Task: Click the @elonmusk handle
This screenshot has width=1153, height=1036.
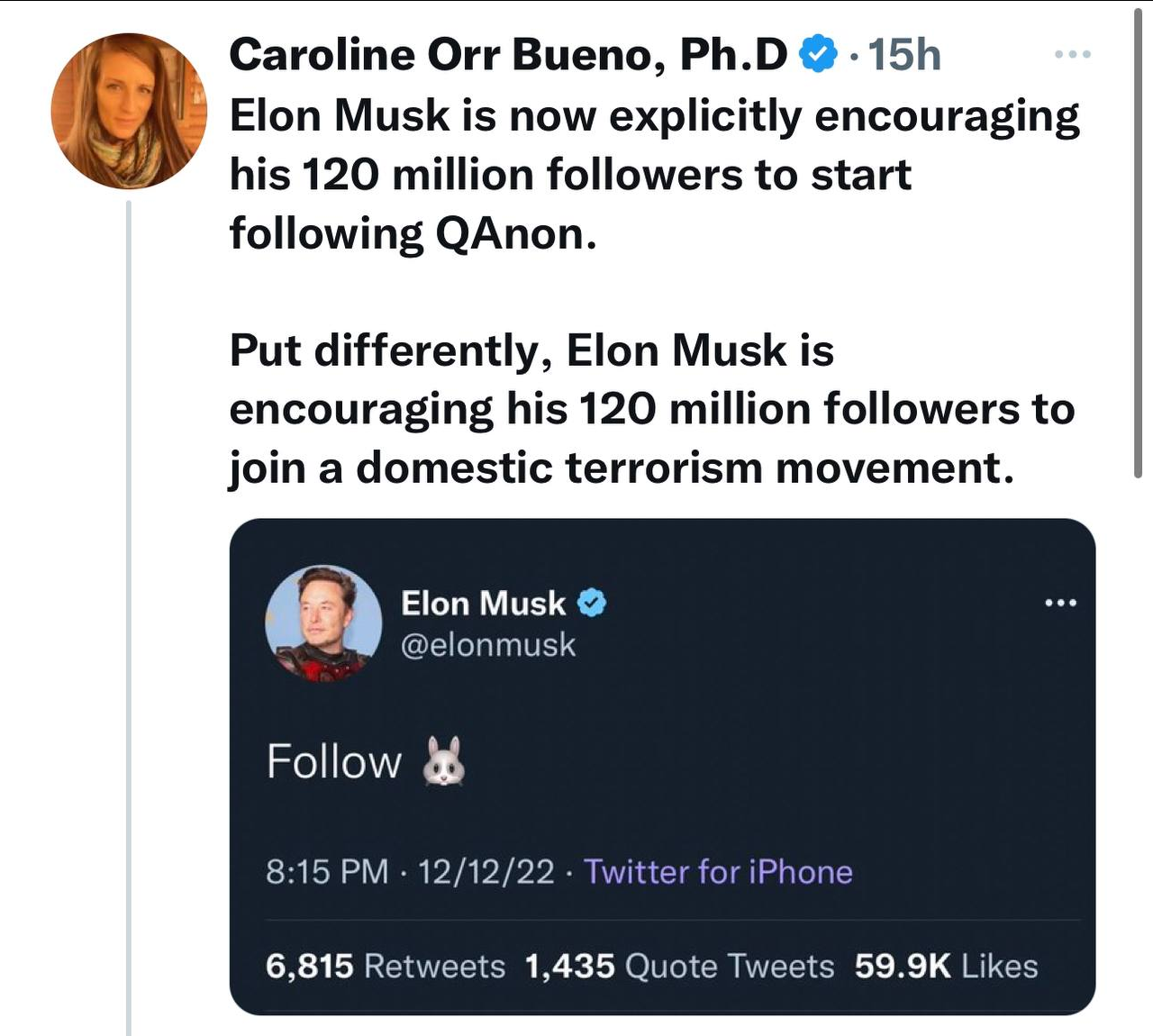Action: pyautogui.click(x=487, y=645)
